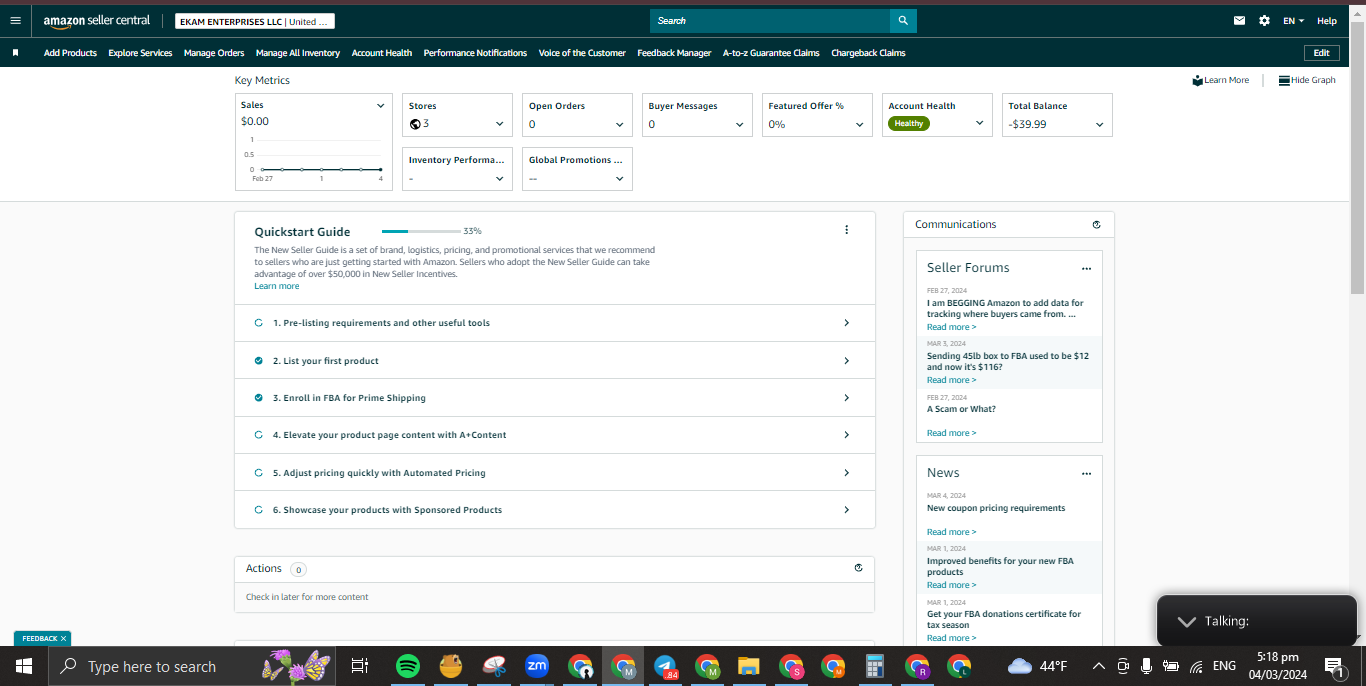The height and width of the screenshot is (686, 1366).
Task: Open Zoom from the taskbar
Action: (537, 666)
